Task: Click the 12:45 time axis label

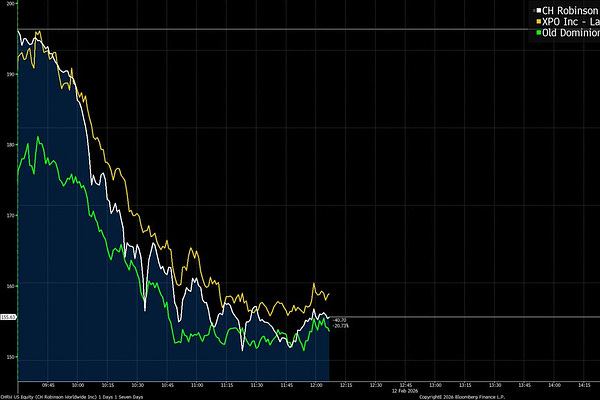Action: (406, 385)
